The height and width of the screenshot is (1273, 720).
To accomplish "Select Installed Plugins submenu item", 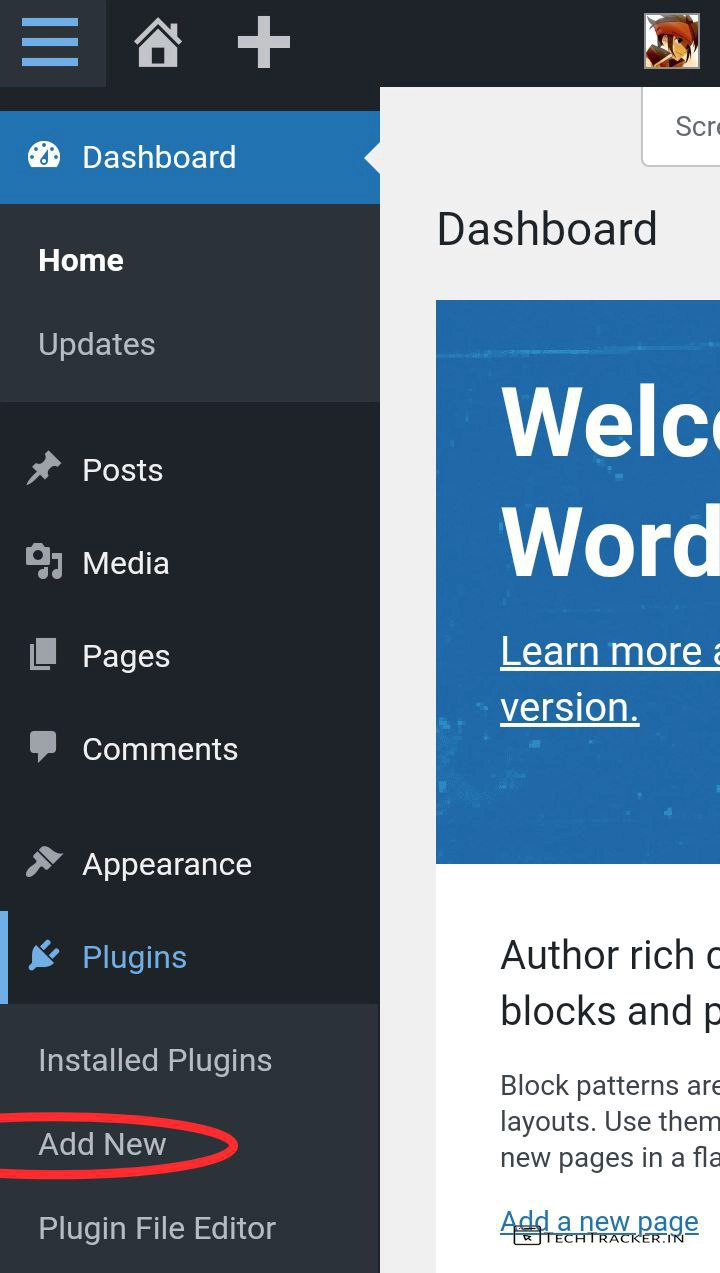I will [x=155, y=1060].
